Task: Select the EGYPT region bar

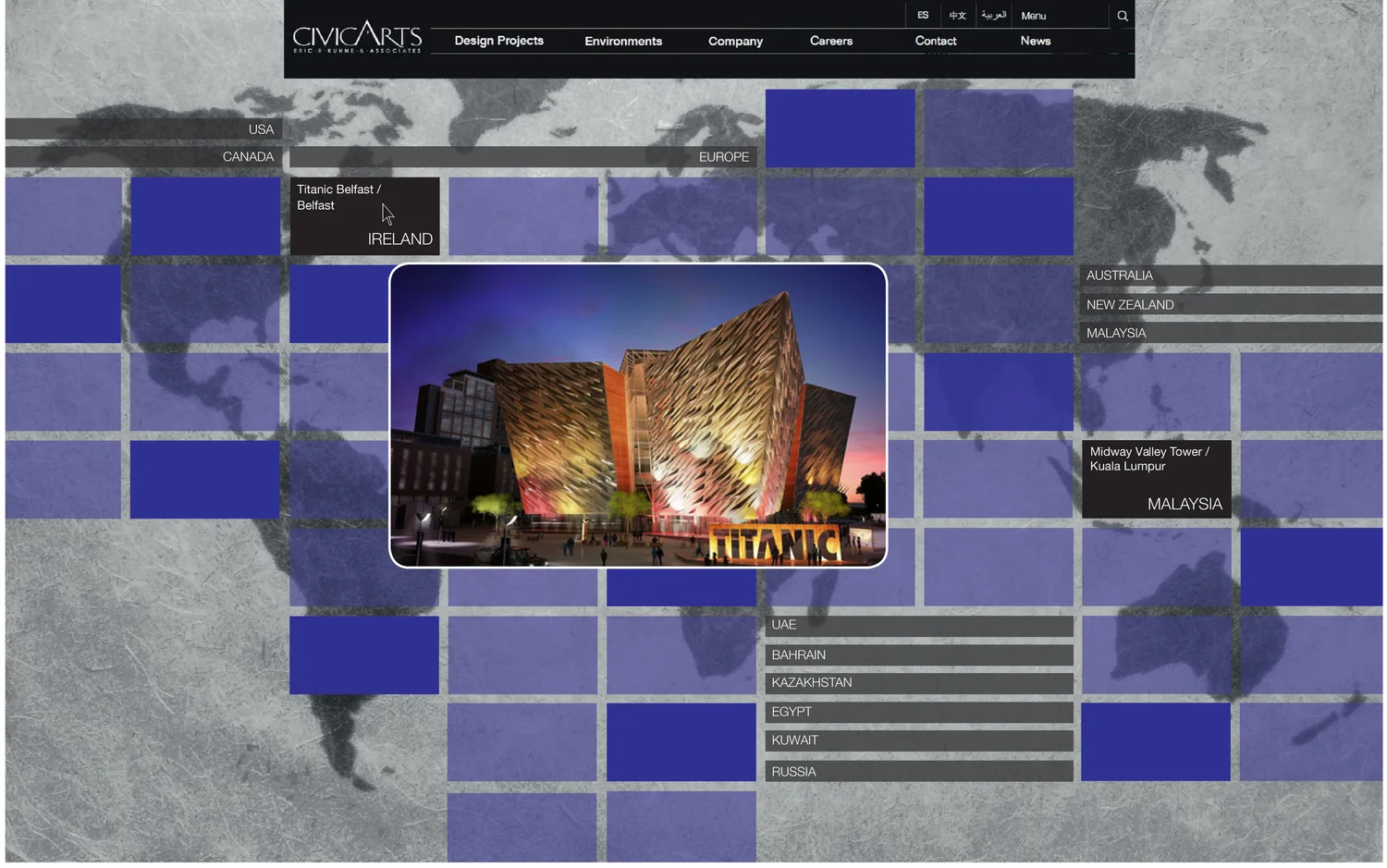Action: [919, 712]
